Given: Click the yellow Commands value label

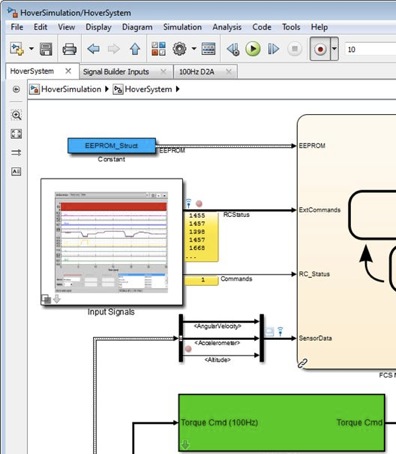Looking at the screenshot, I should [x=201, y=280].
